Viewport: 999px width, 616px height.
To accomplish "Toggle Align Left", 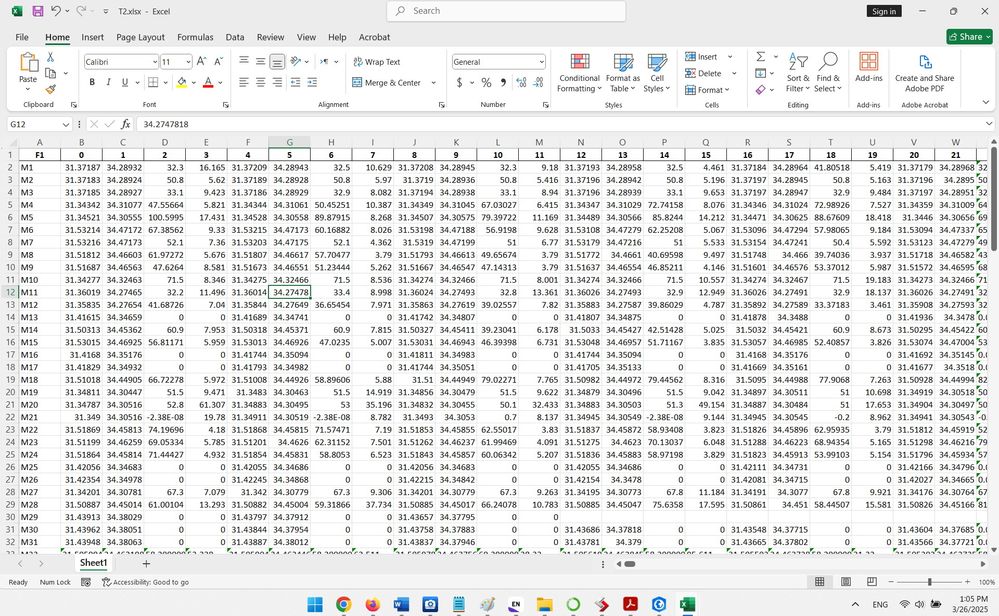I will click(x=244, y=83).
